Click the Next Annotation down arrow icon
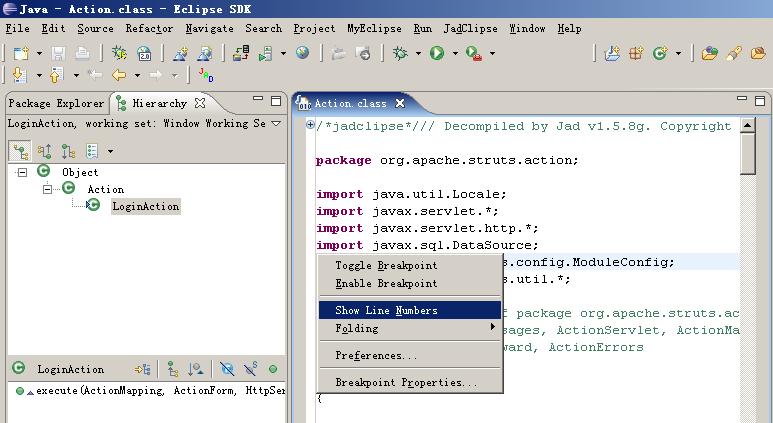 pos(19,75)
